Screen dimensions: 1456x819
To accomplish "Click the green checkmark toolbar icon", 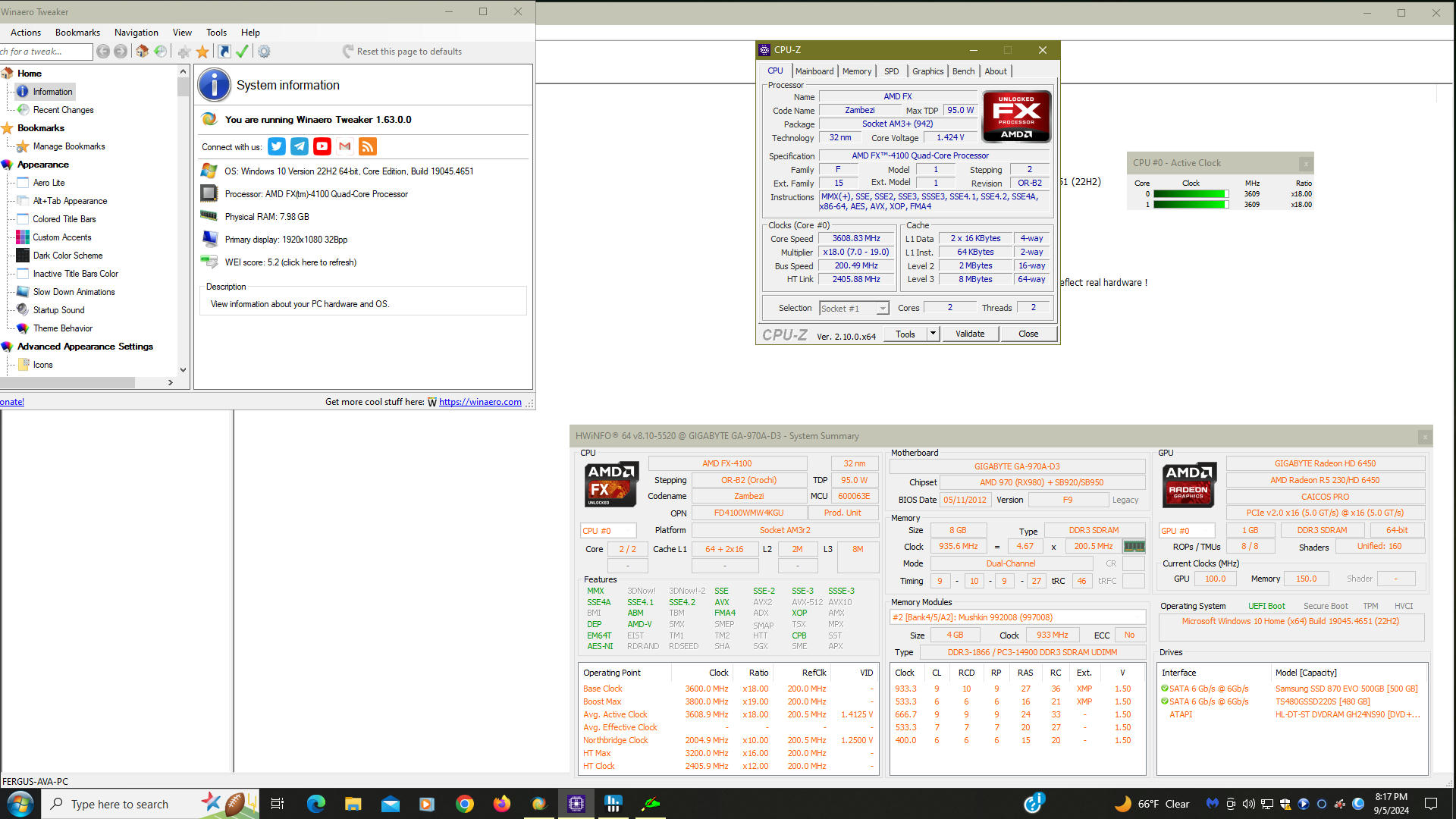I will tap(242, 52).
